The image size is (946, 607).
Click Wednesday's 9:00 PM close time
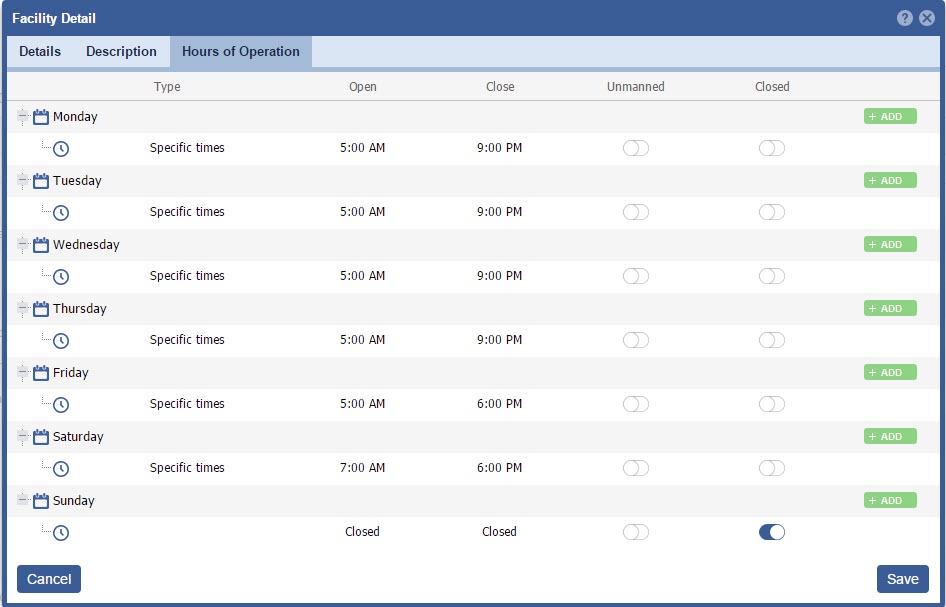499,276
